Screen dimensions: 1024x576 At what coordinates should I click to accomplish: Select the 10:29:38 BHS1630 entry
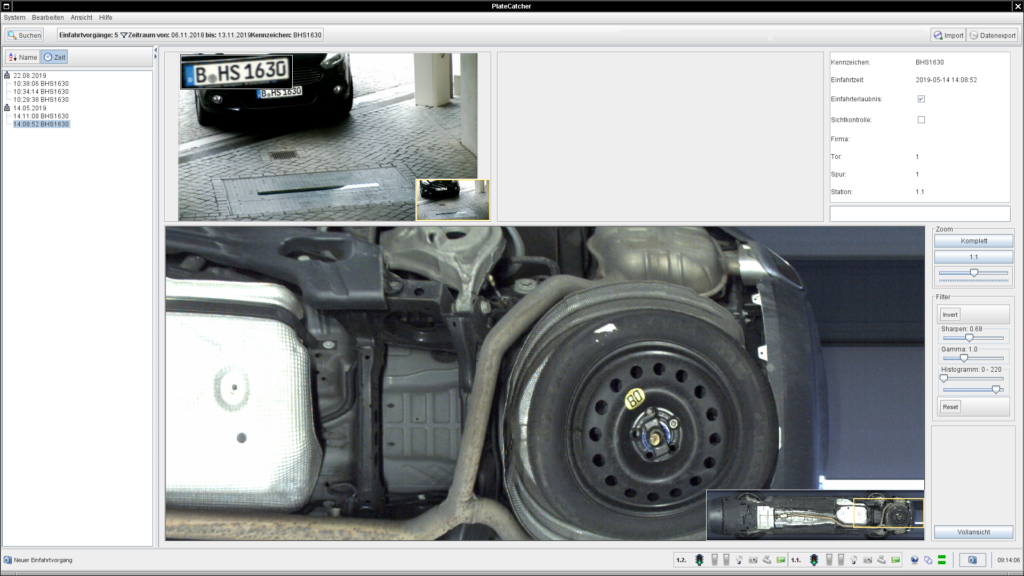tap(40, 100)
